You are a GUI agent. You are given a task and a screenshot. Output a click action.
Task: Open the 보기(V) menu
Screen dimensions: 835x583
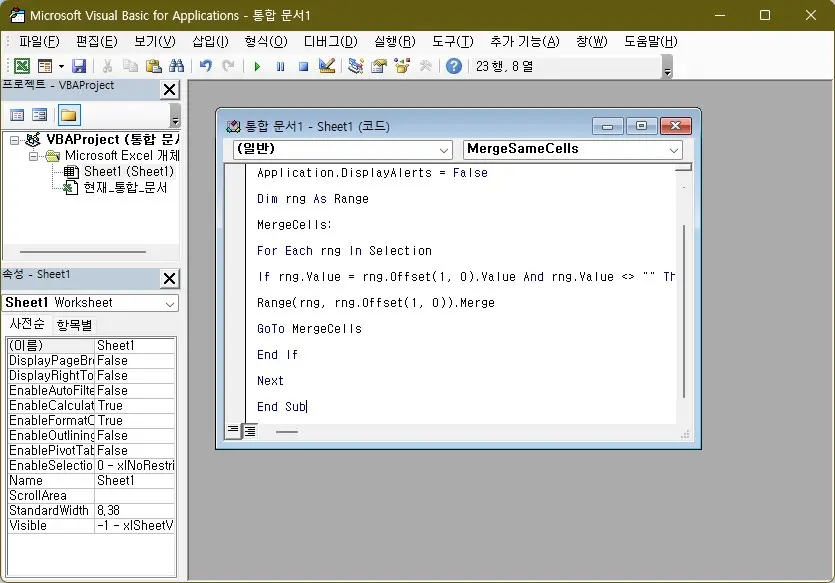pos(154,42)
